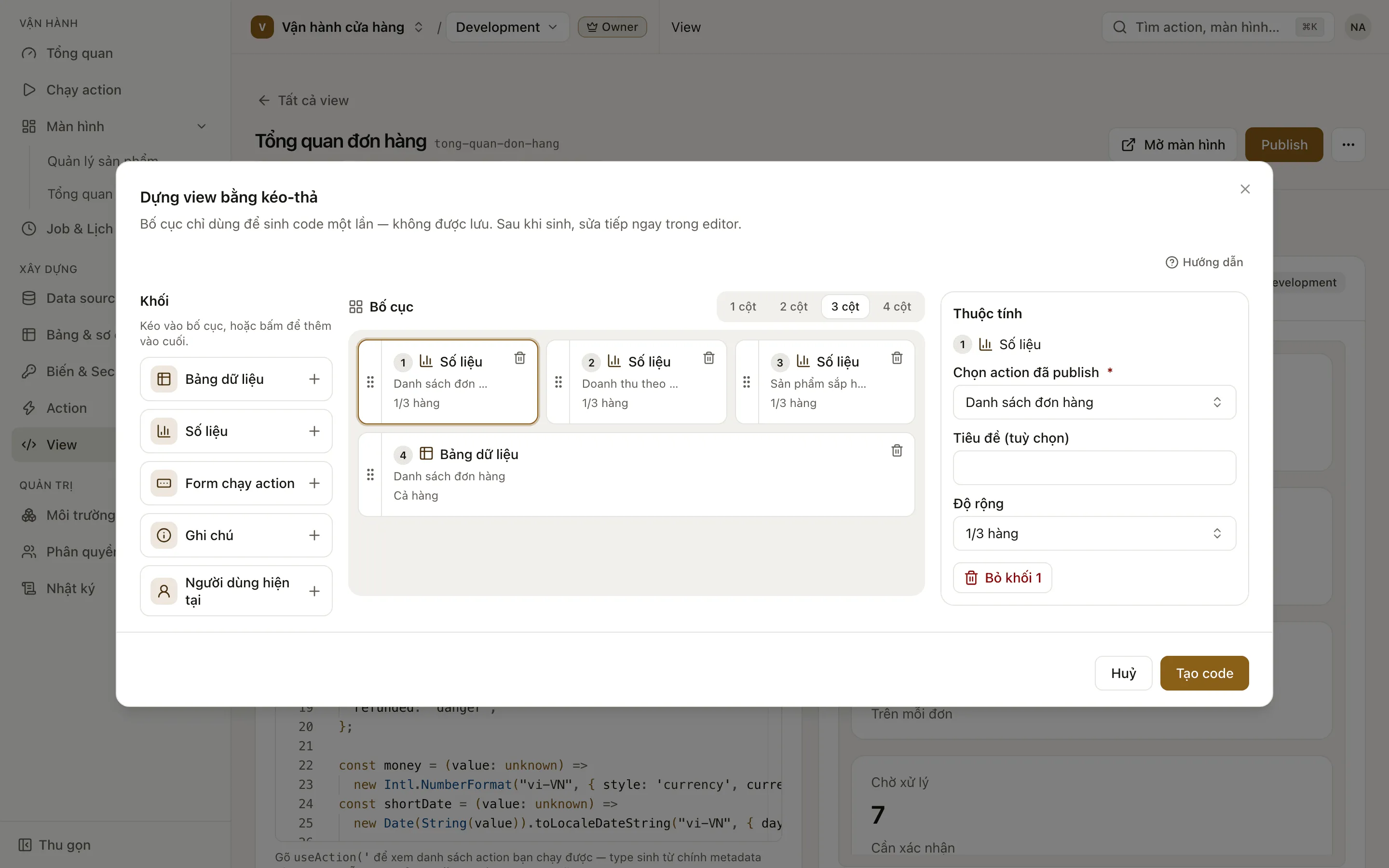Collapse sidebar with Thu gọn

[x=55, y=845]
